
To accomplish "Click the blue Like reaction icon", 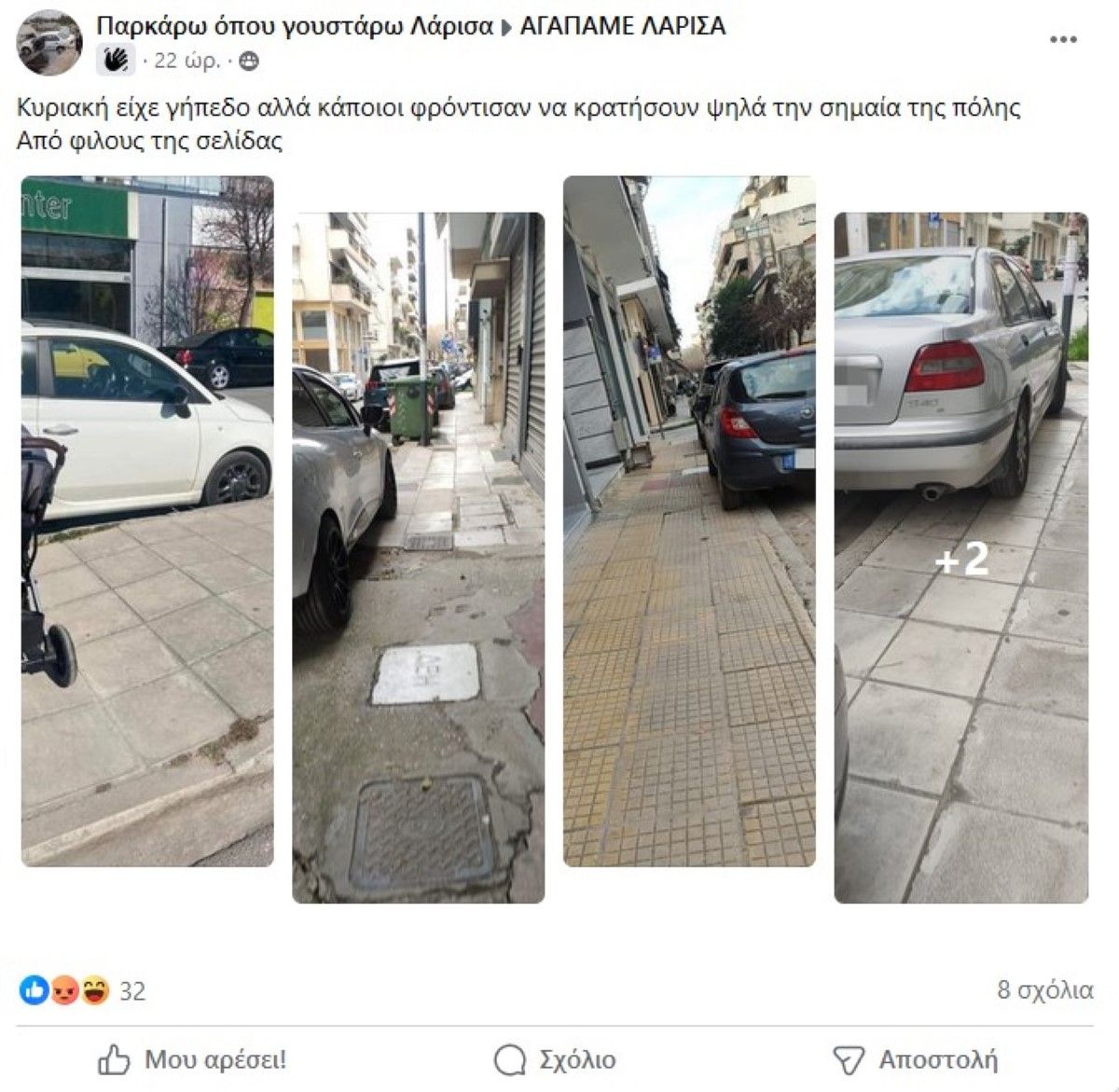I will pyautogui.click(x=33, y=989).
